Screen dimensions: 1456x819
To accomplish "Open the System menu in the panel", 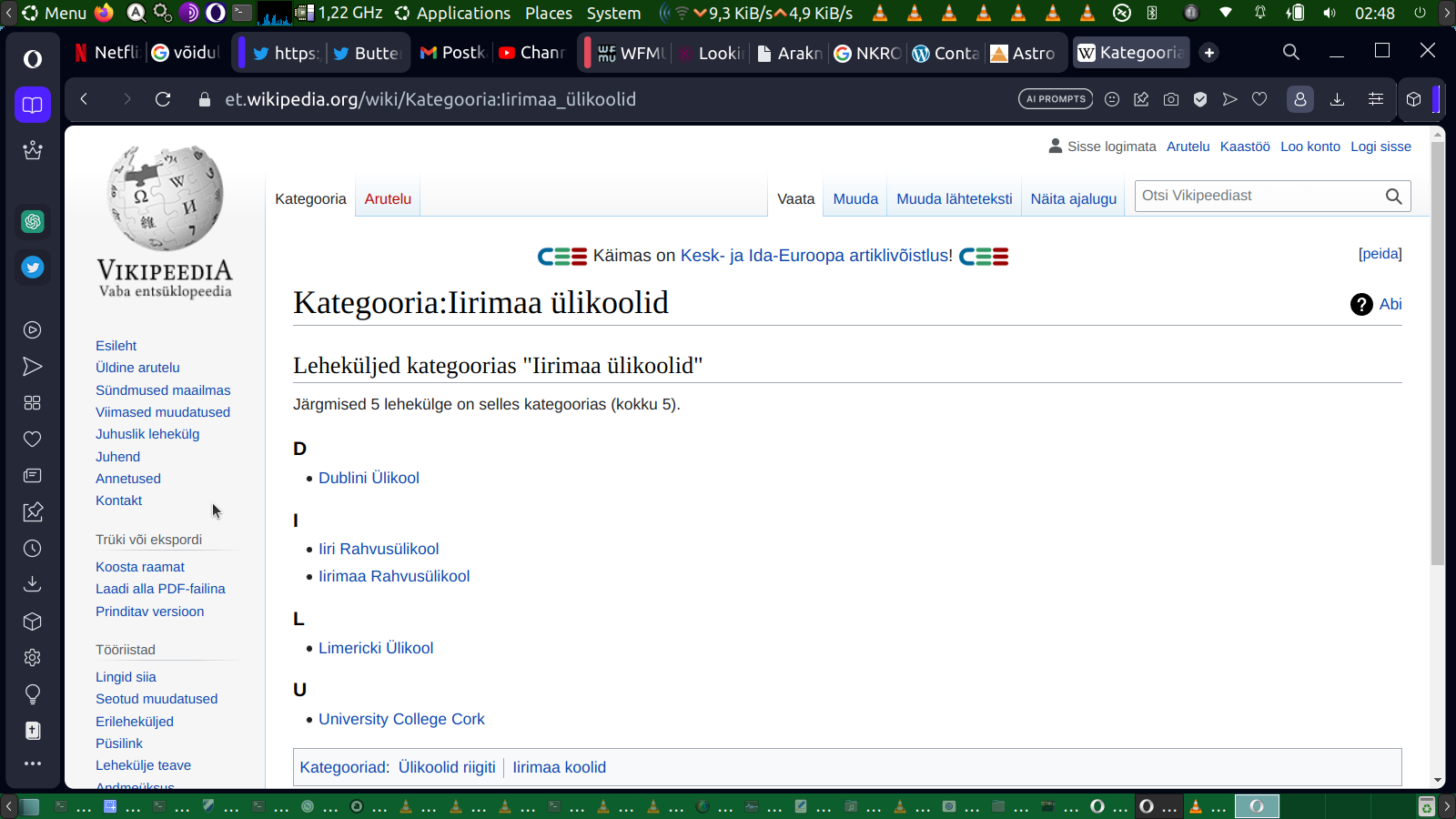I will point(613,13).
